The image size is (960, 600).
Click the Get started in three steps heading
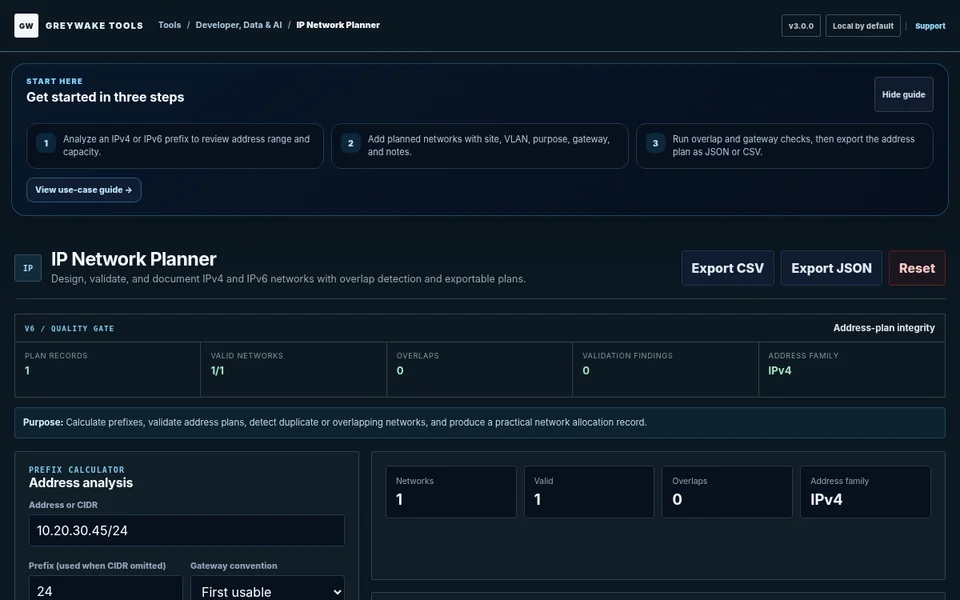tap(105, 97)
